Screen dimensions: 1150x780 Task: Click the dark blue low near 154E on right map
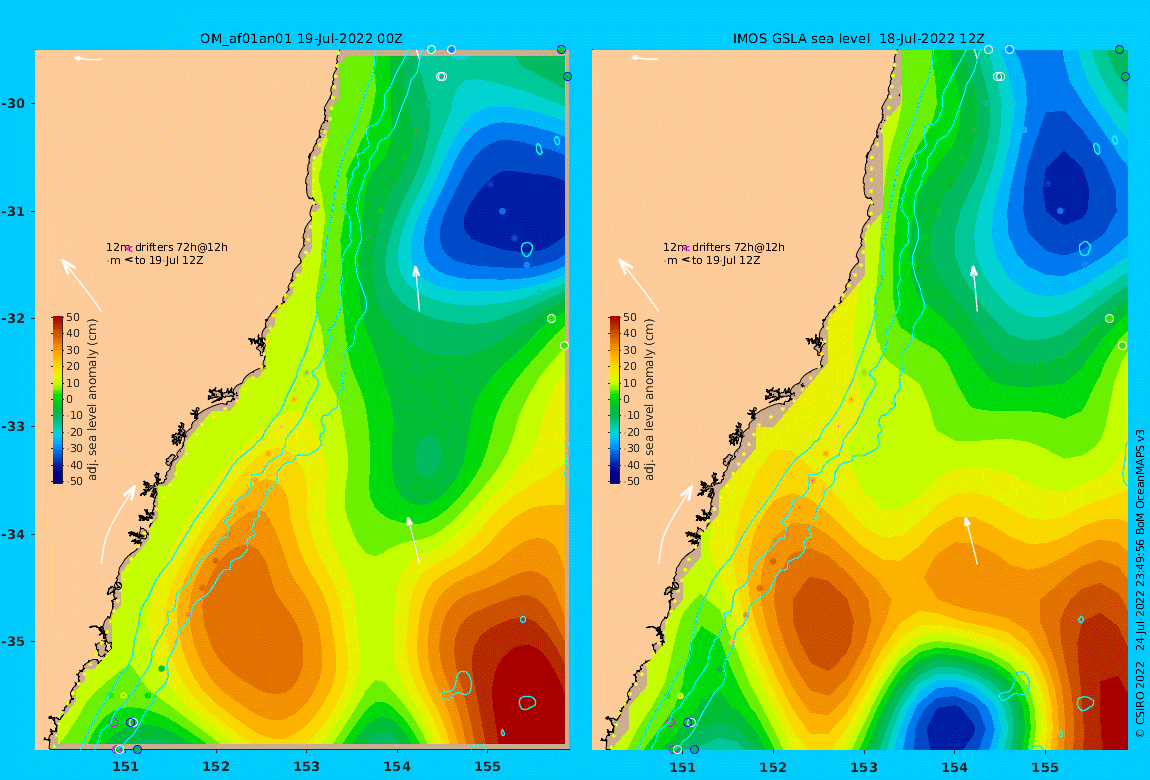951,728
